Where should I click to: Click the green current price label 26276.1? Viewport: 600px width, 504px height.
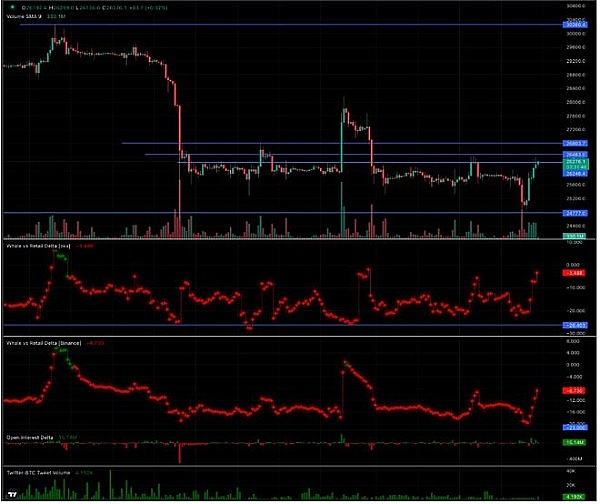576,164
